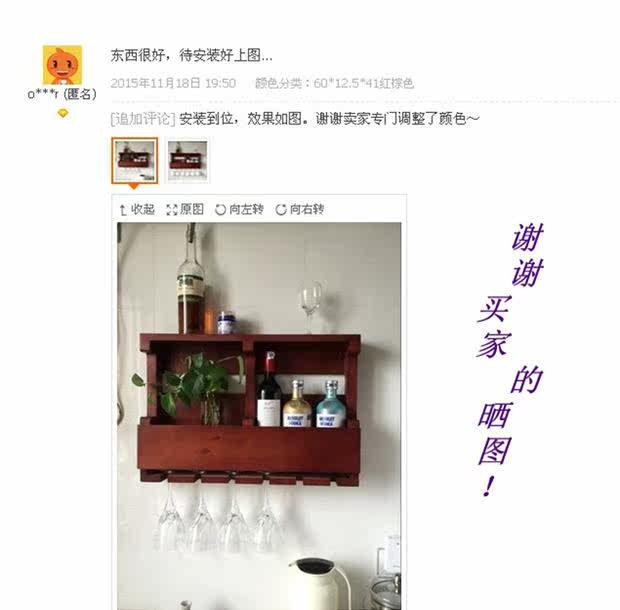The height and width of the screenshot is (610, 620).
Task: Rotate the photo right with 向右转
Action: [x=307, y=209]
